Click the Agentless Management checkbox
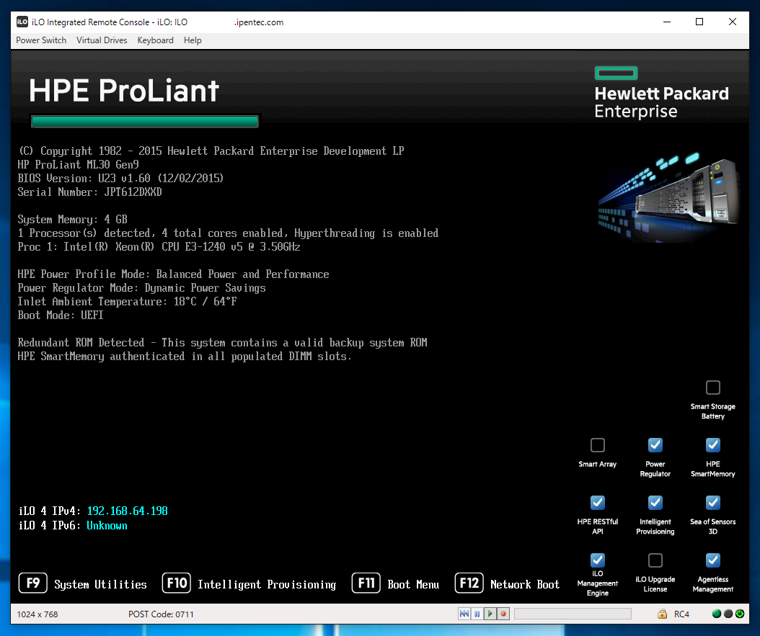This screenshot has width=760, height=636. pos(712,560)
